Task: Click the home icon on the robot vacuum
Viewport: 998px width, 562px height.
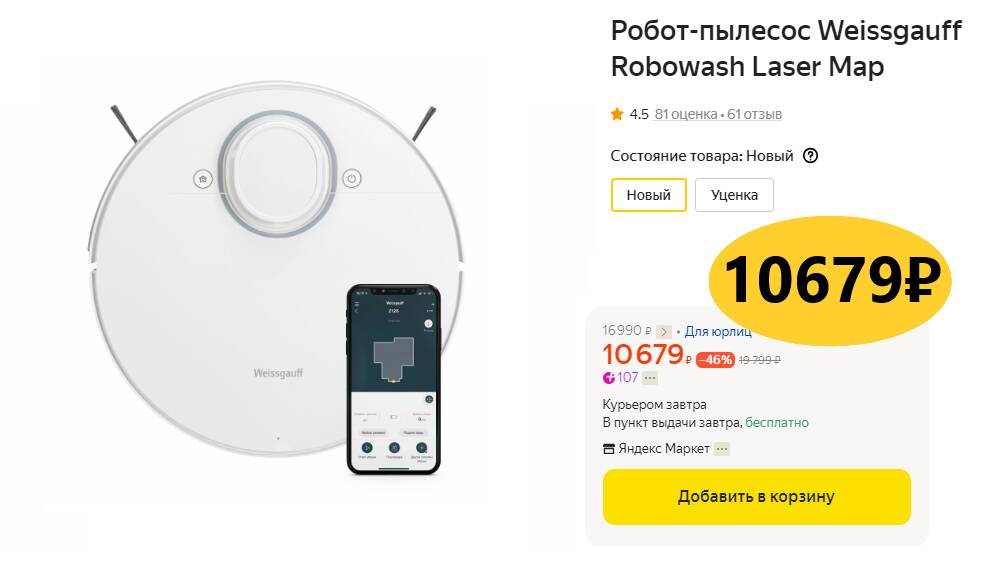Action: [x=203, y=179]
